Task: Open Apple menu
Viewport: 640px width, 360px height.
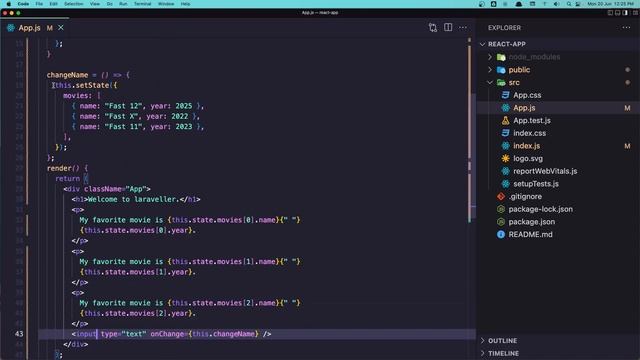Action: (9, 4)
